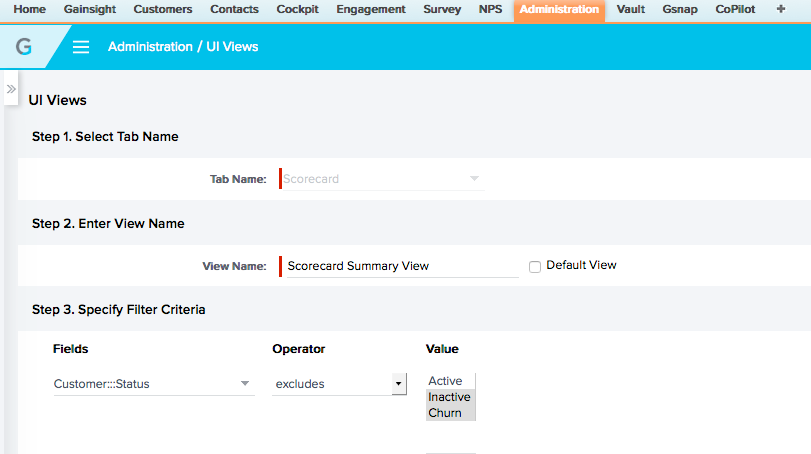Screen dimensions: 811x454
Task: Expand the collapsed left sidebar panel
Action: 11,89
